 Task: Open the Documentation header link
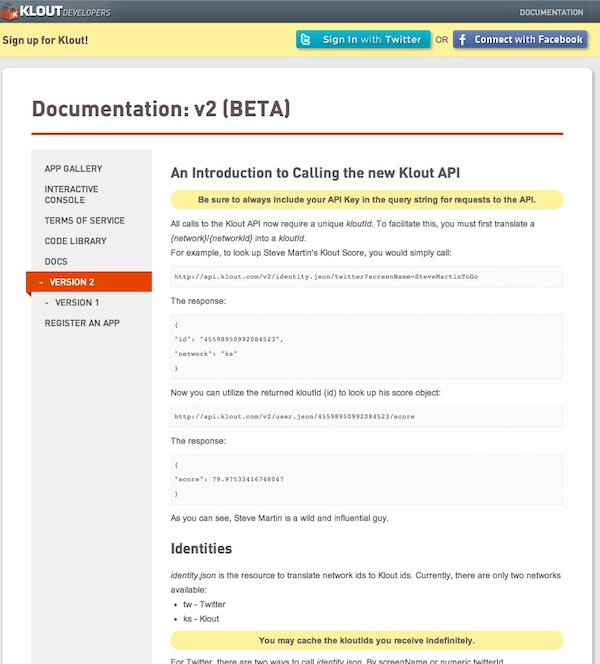click(x=551, y=12)
